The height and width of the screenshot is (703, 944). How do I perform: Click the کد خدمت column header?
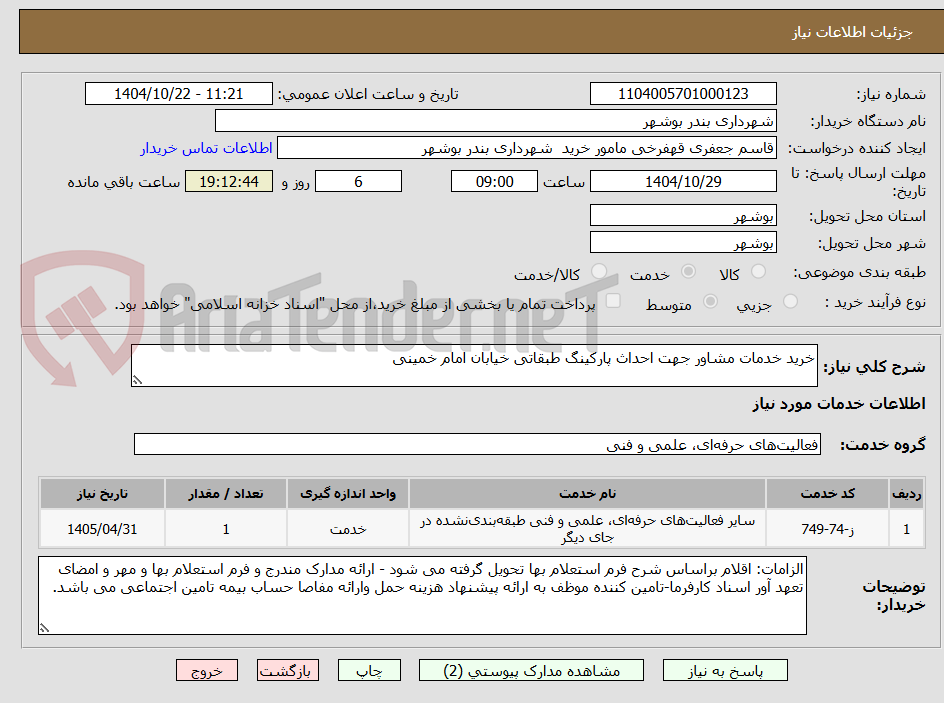[x=828, y=494]
